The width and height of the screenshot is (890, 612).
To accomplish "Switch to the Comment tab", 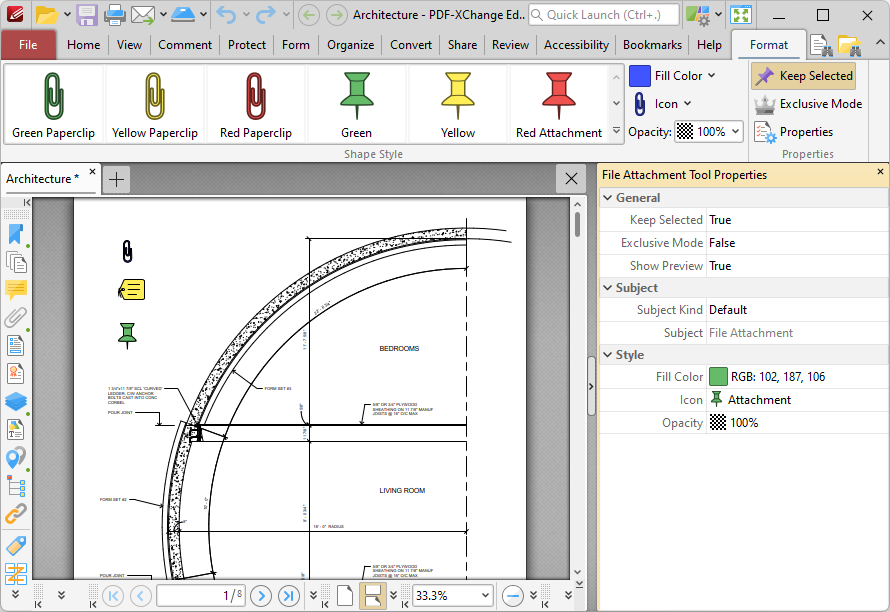I will pos(185,45).
